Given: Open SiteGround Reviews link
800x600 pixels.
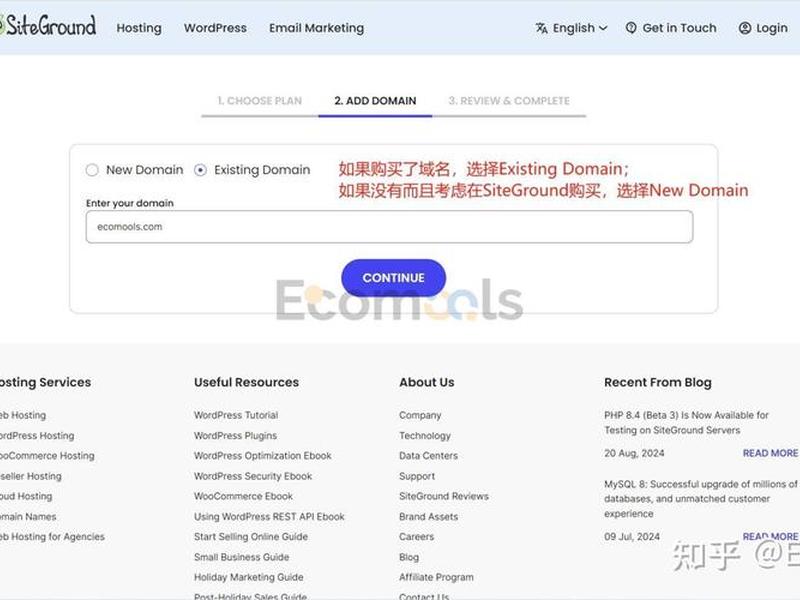Looking at the screenshot, I should (x=444, y=496).
